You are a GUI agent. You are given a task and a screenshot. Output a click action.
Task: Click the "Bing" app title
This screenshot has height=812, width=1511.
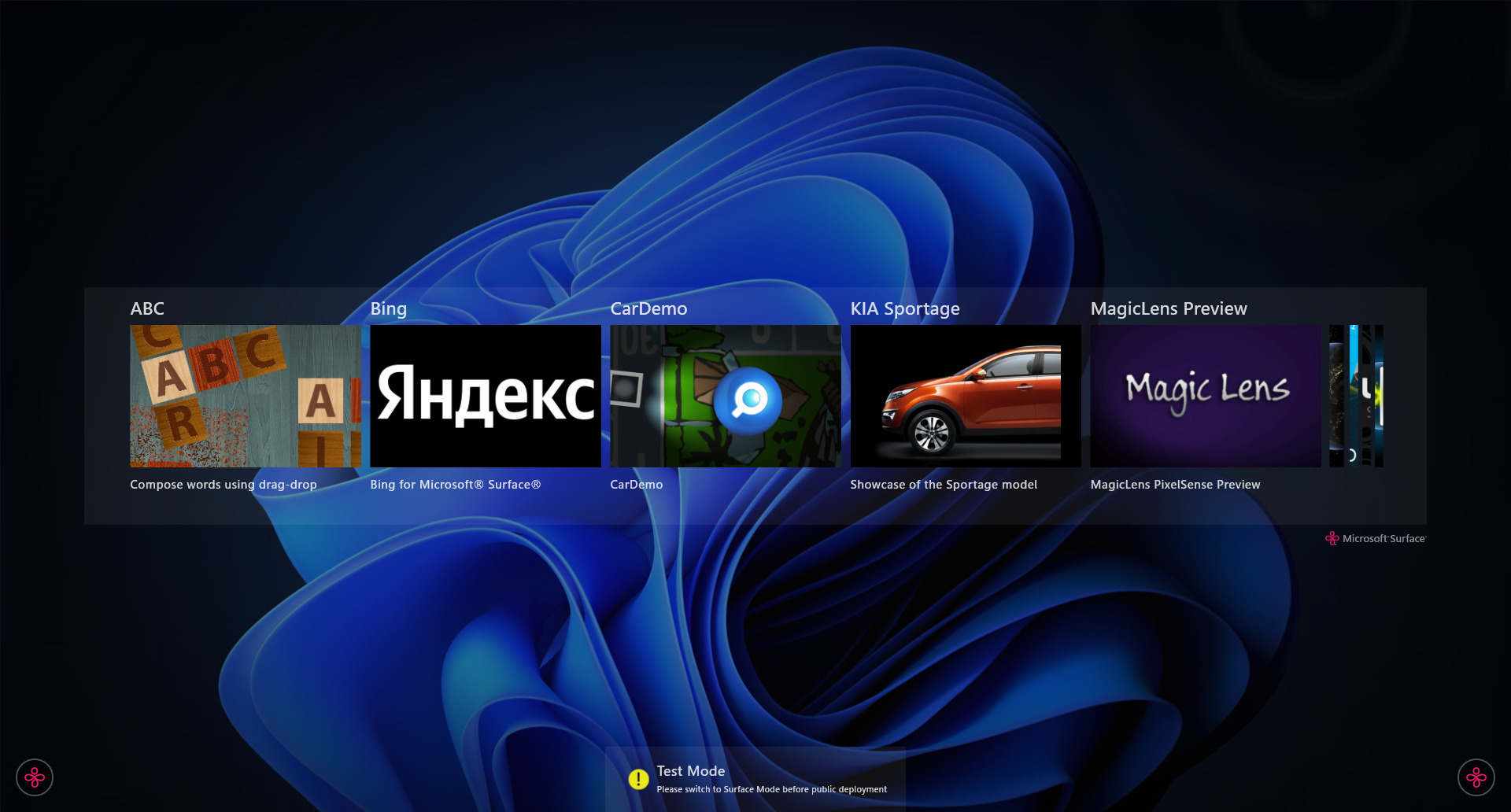coord(389,308)
